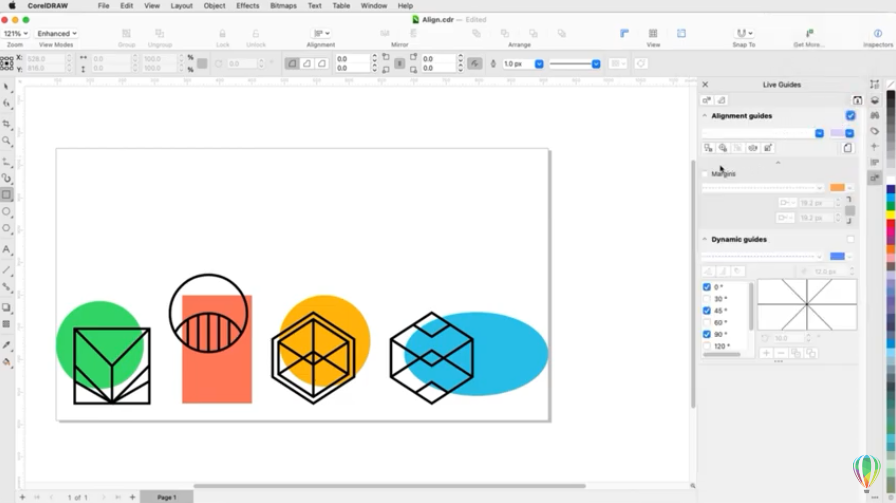Image resolution: width=896 pixels, height=503 pixels.
Task: Select the Interactive Fill tool
Action: [x=6, y=362]
